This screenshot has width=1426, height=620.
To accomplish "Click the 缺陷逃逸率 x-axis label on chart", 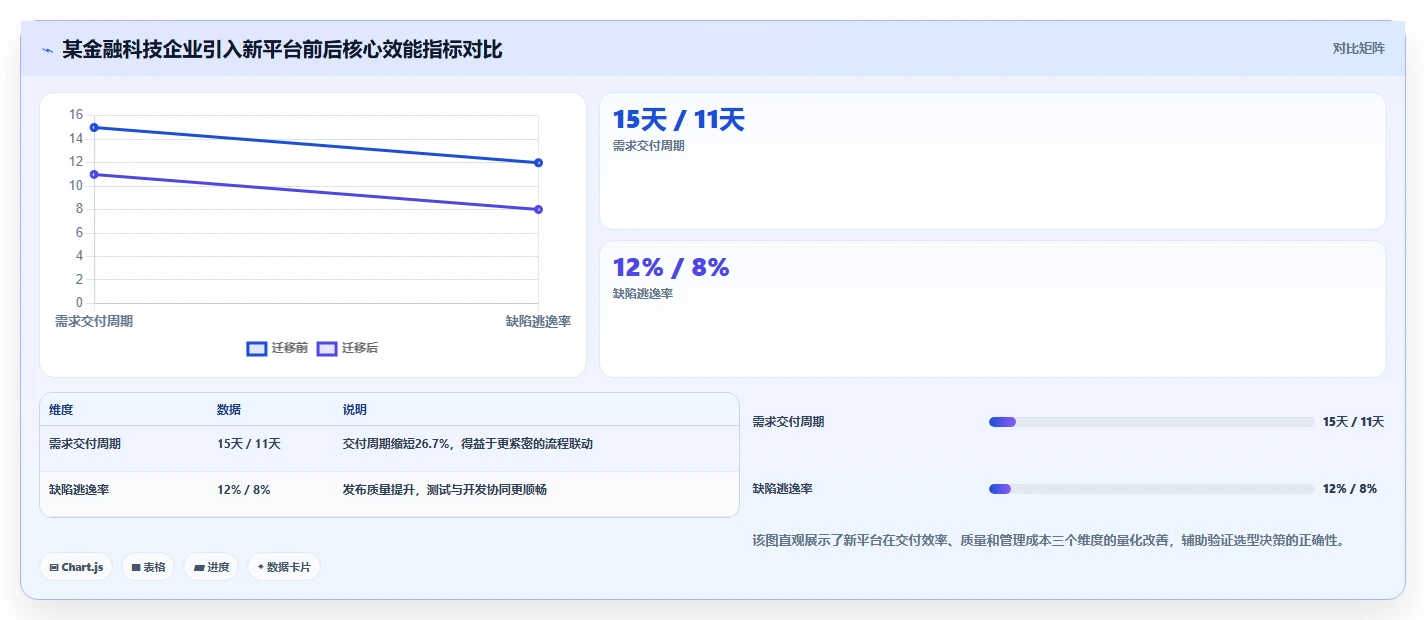I will click(x=538, y=321).
